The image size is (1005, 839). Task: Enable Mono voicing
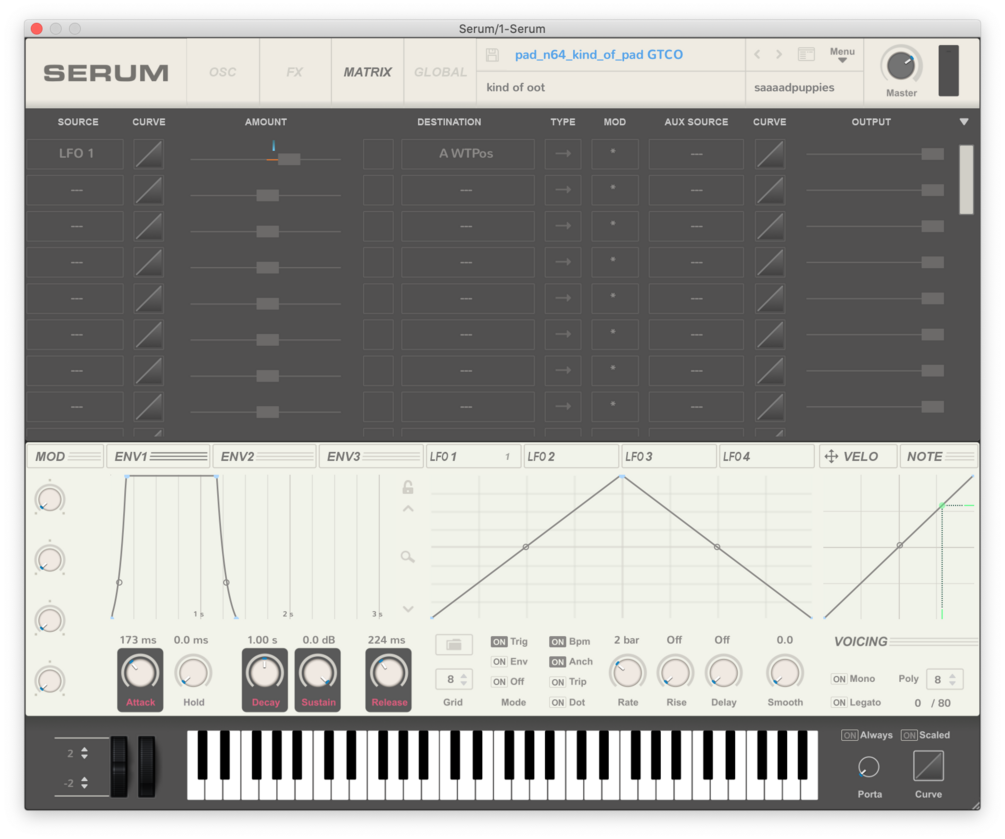839,679
